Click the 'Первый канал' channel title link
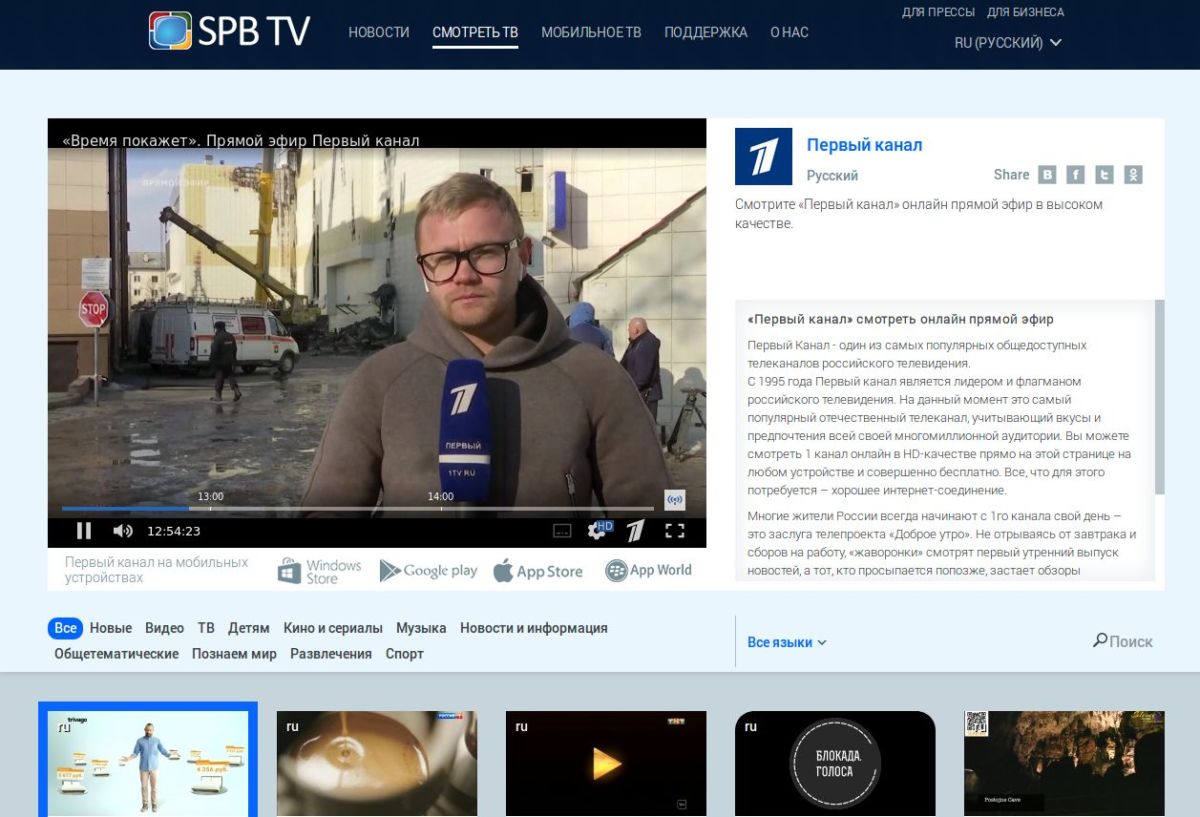This screenshot has height=817, width=1200. (x=864, y=145)
